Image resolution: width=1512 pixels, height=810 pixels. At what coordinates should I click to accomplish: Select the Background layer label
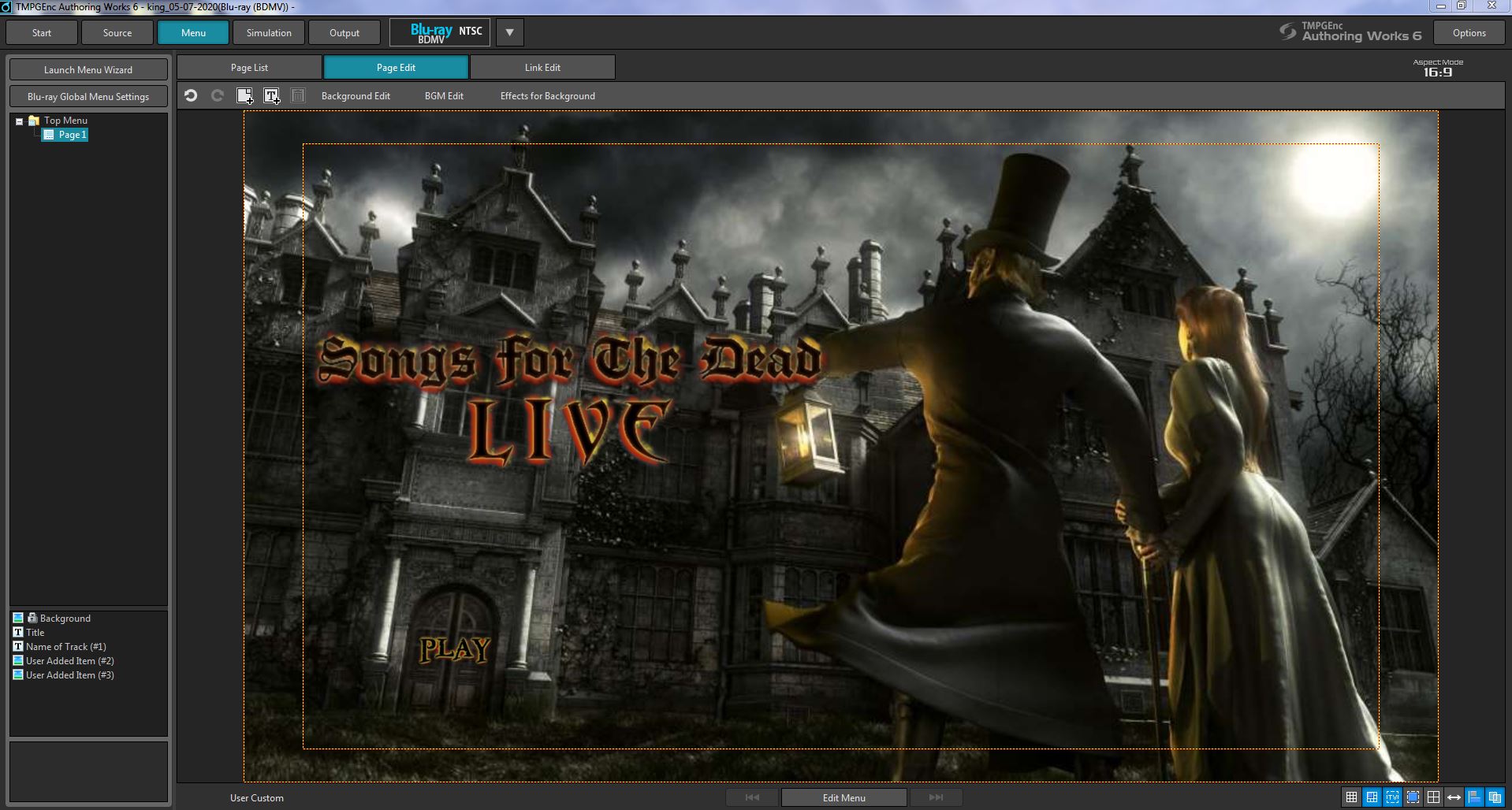(65, 619)
